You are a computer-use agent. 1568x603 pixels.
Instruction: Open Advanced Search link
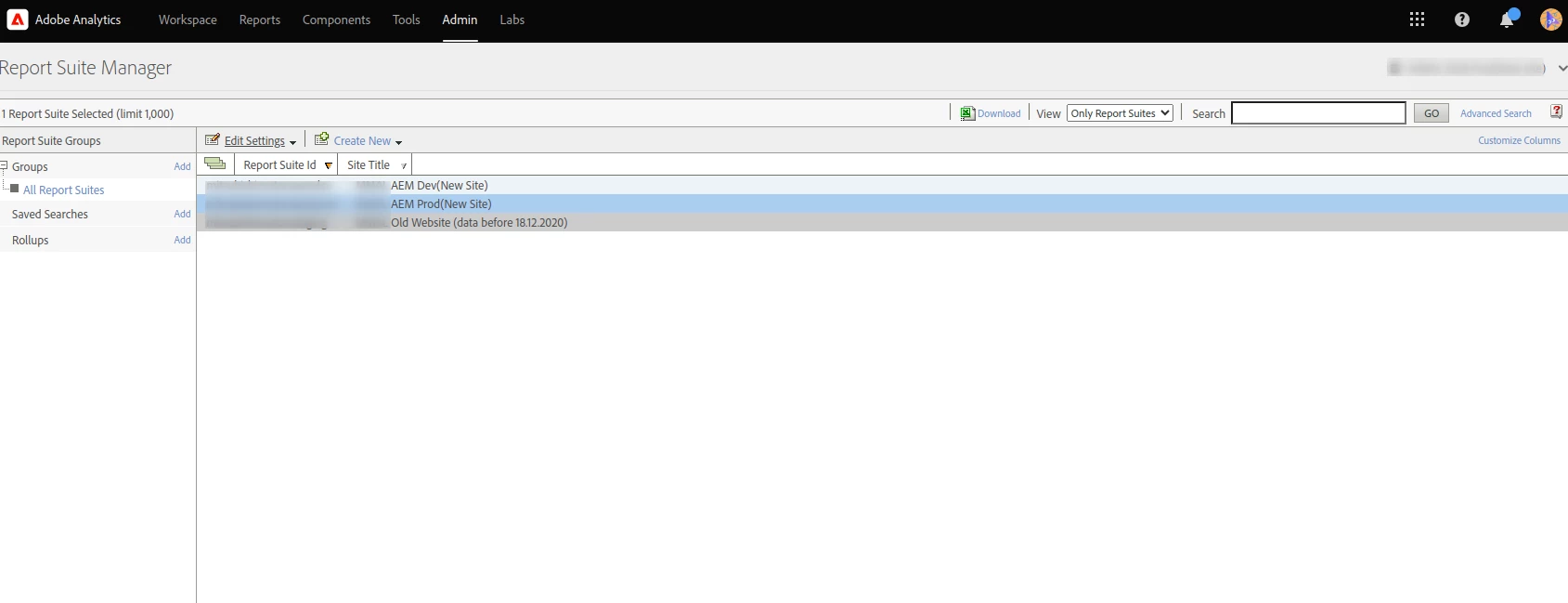1496,113
